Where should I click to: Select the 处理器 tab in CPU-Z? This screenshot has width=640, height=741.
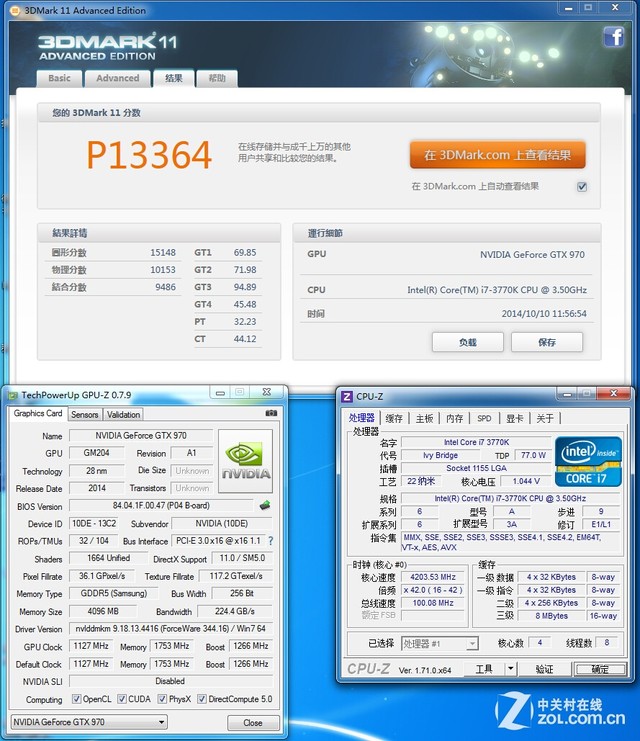tap(362, 418)
